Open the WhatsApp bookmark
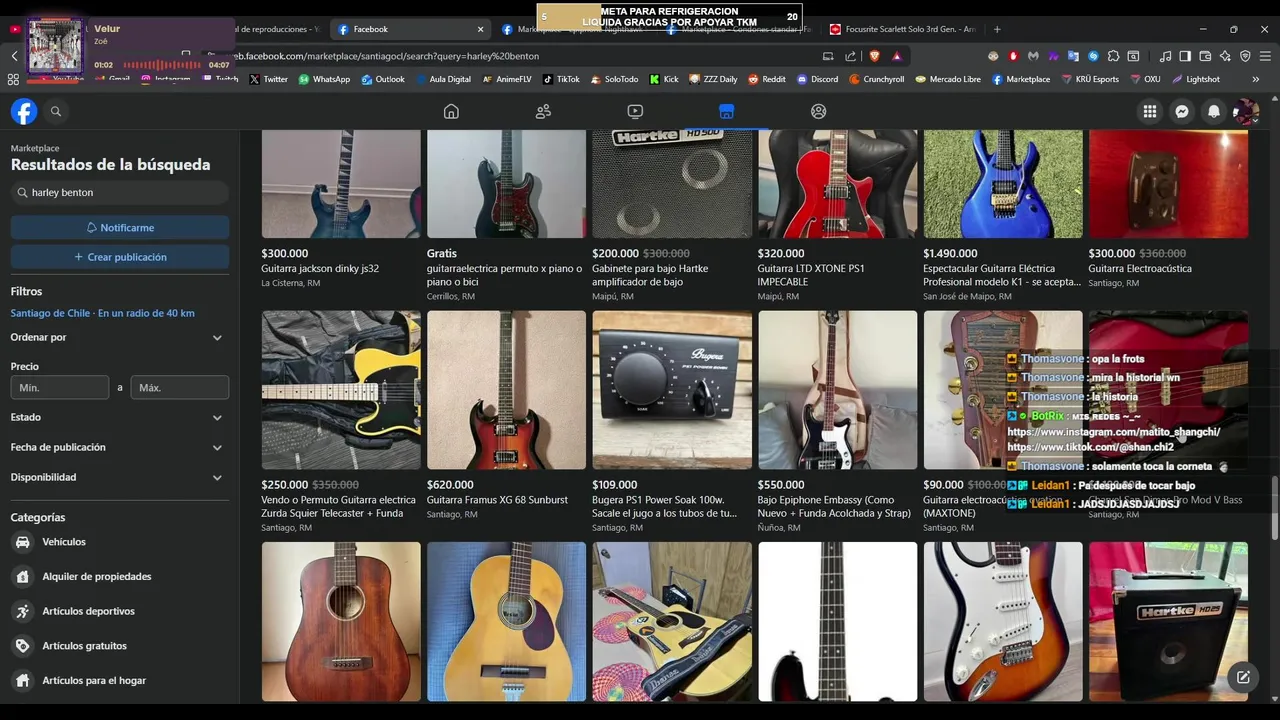1280x720 pixels. (324, 79)
